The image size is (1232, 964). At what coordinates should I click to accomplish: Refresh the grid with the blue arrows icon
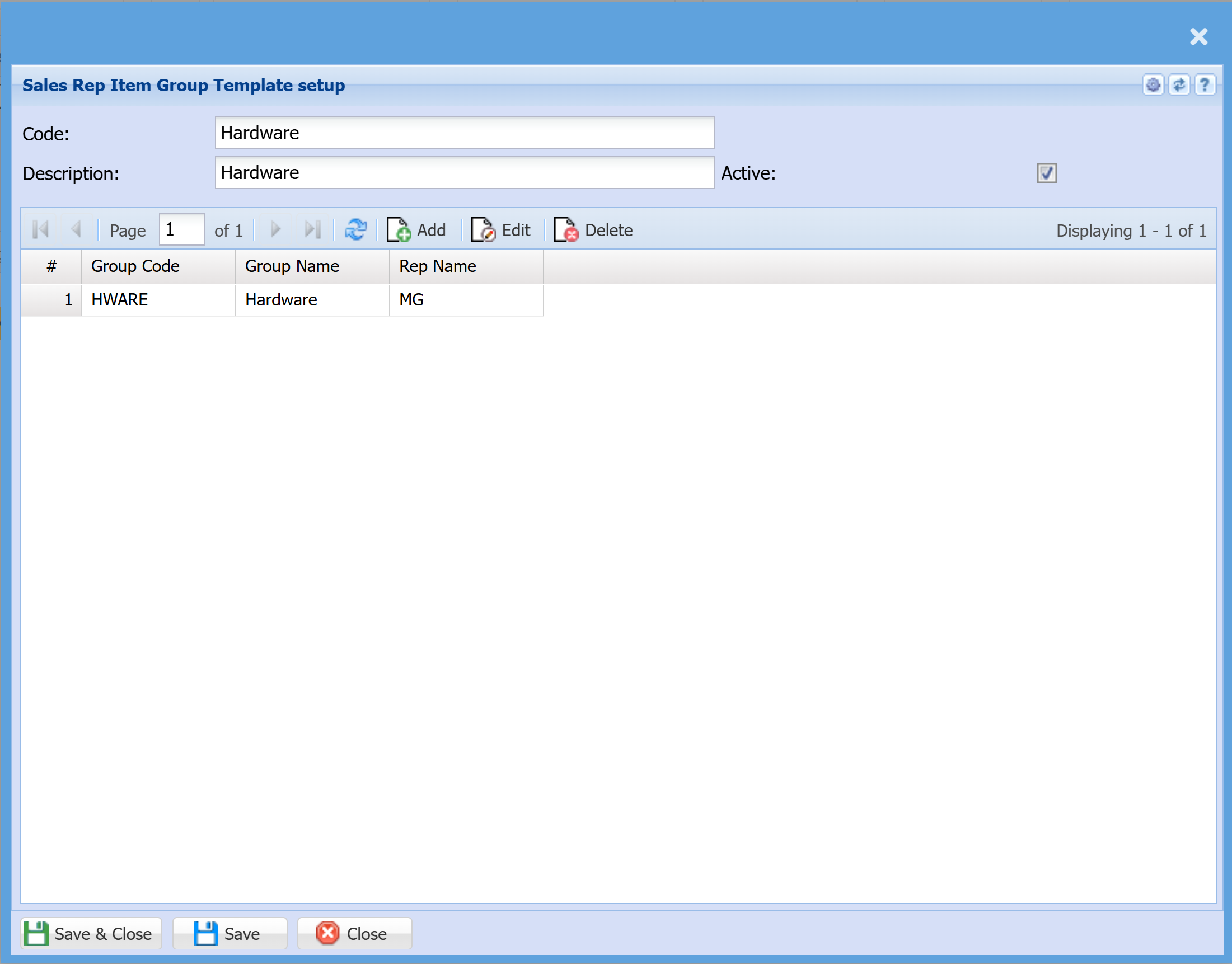(x=355, y=230)
